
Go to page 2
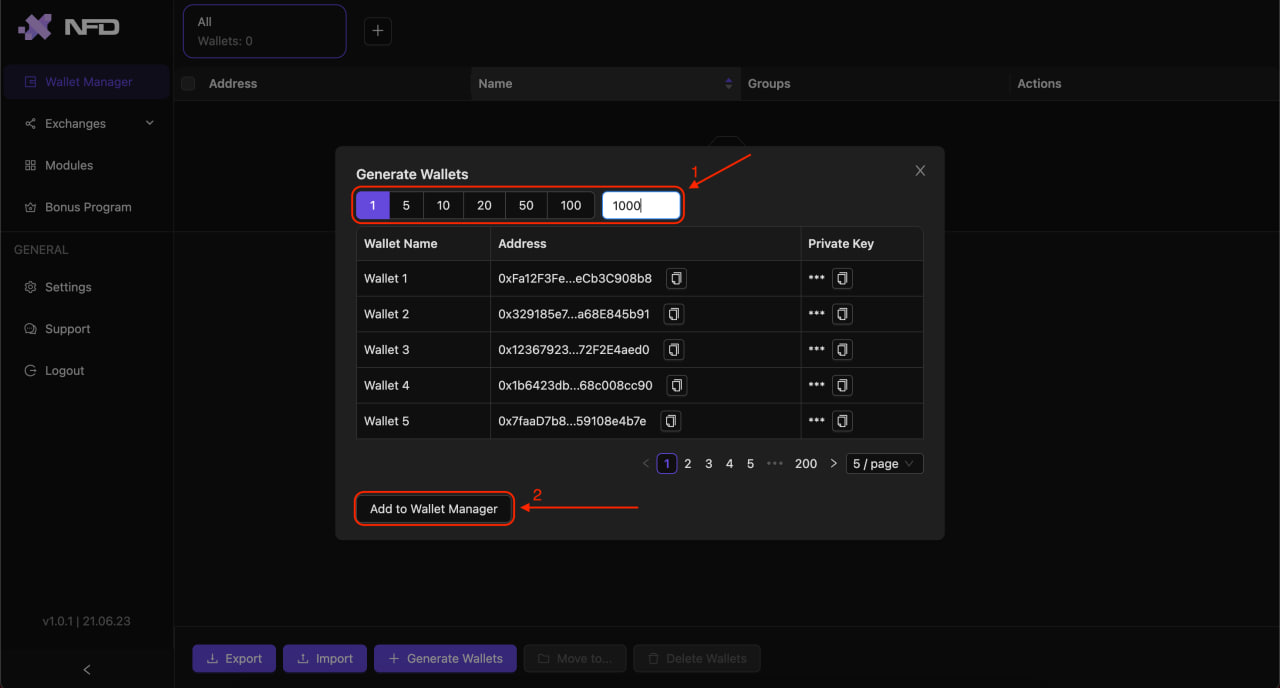click(688, 464)
